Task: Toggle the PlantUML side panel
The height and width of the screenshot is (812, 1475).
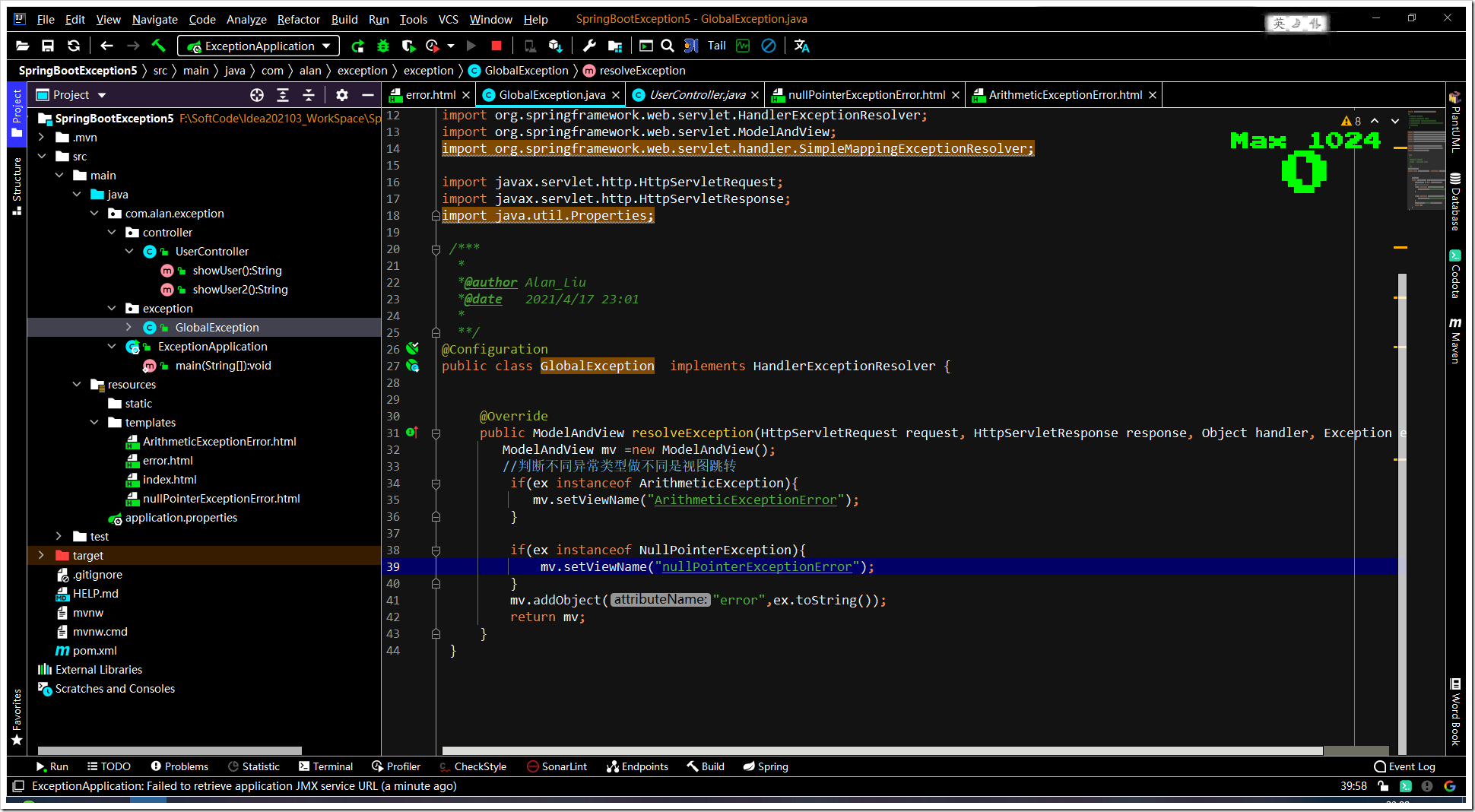Action: pyautogui.click(x=1455, y=122)
